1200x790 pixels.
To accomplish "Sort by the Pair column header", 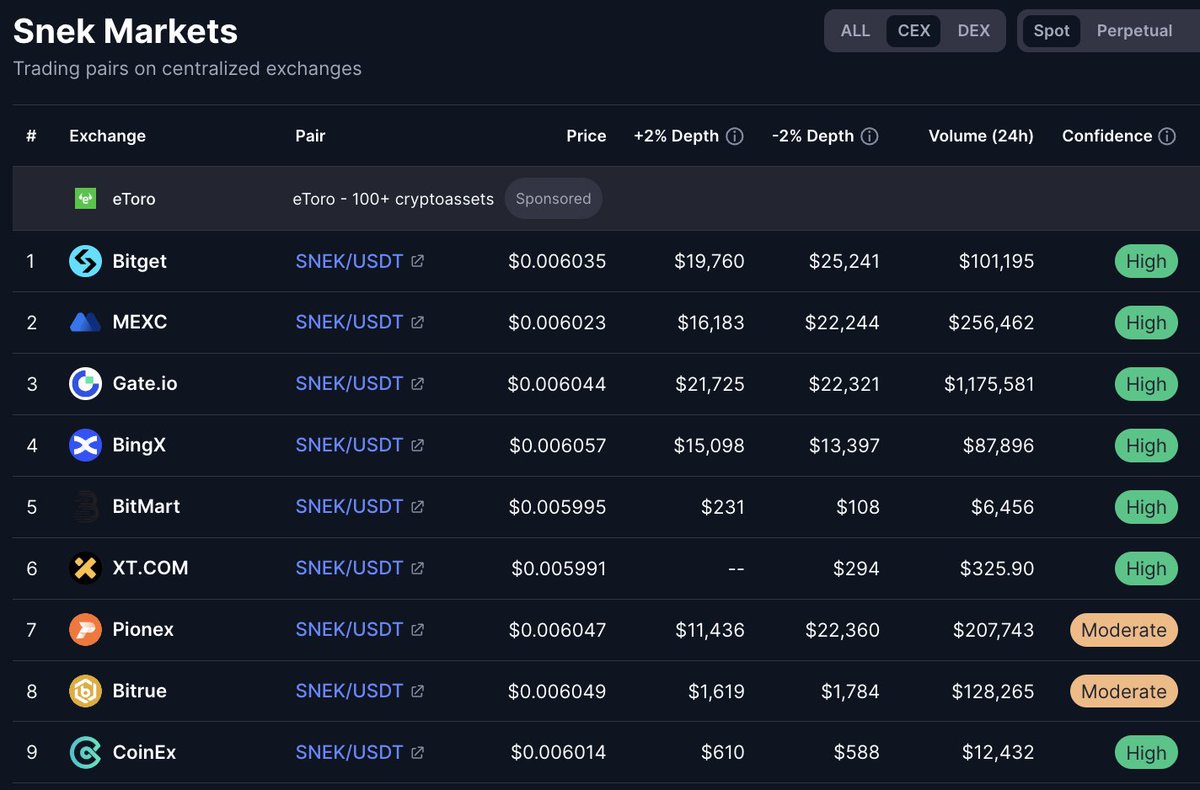I will [310, 136].
